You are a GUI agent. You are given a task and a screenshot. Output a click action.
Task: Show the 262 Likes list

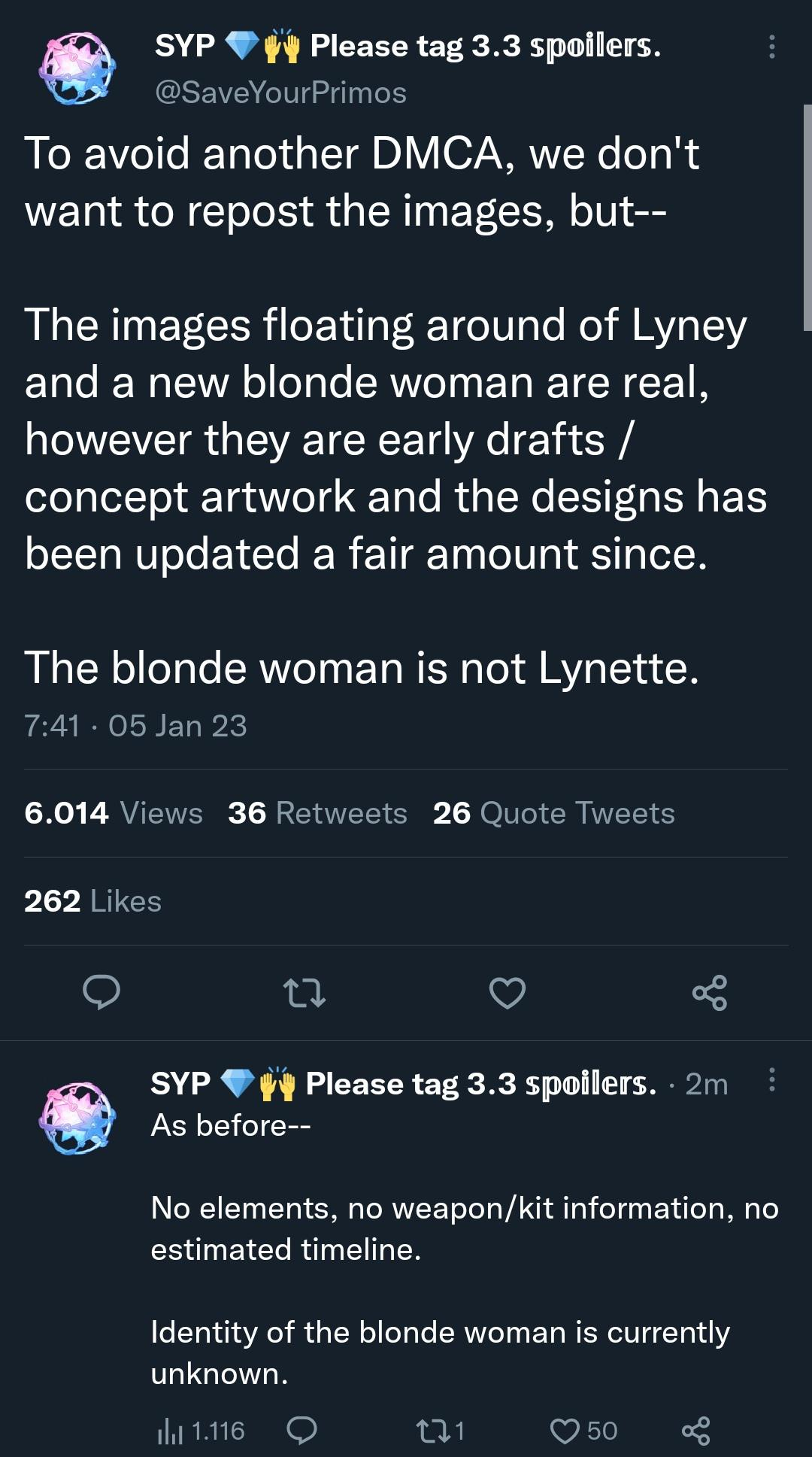tap(93, 901)
